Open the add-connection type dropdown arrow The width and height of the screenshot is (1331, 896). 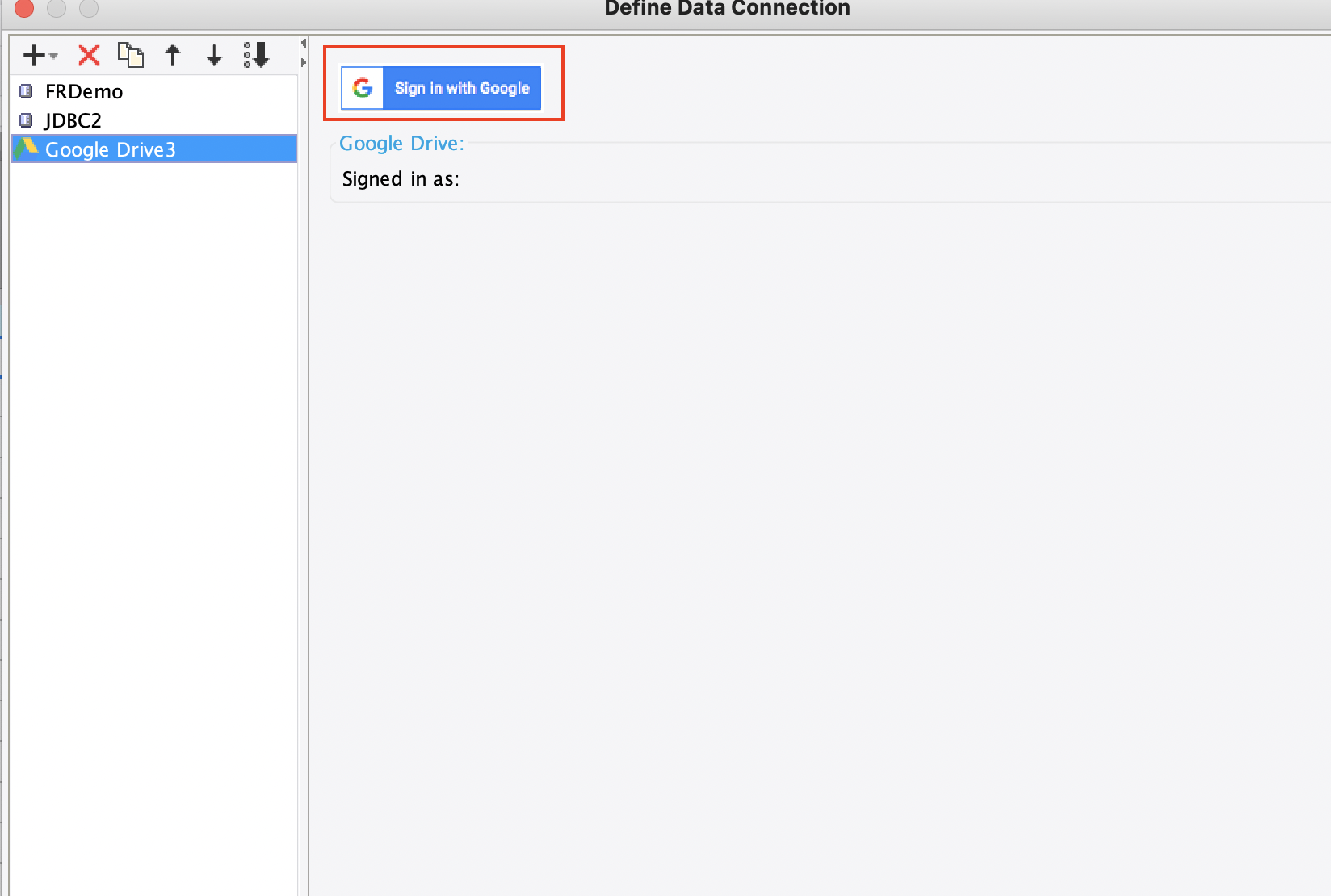[52, 58]
